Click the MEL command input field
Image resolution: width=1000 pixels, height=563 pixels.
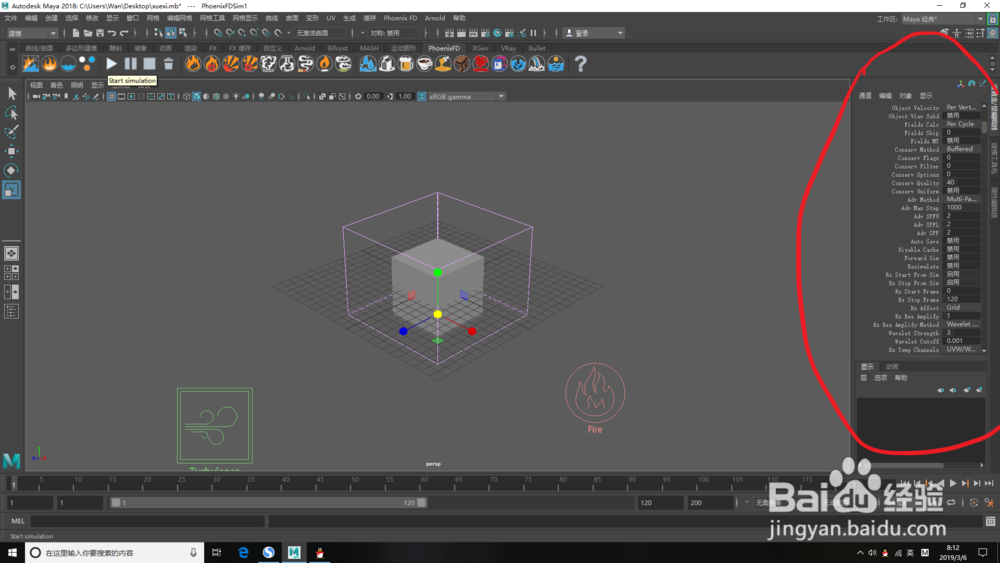147,521
